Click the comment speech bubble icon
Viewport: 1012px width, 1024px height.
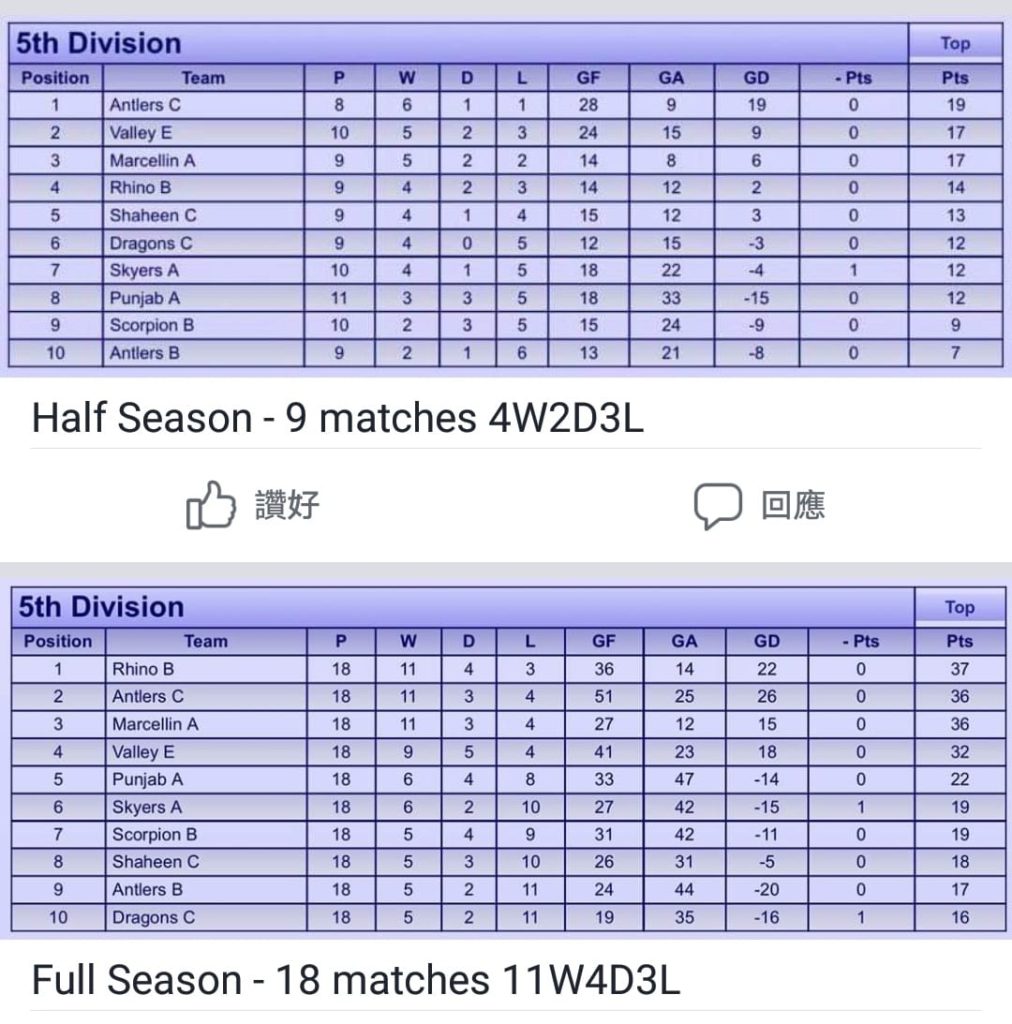pyautogui.click(x=718, y=505)
